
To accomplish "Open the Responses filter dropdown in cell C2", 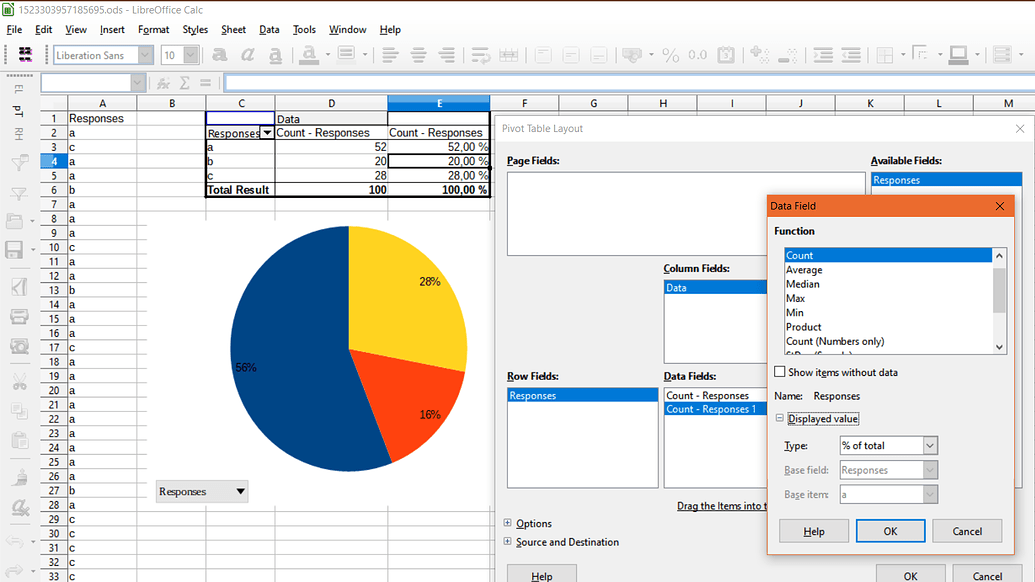I will click(267, 133).
